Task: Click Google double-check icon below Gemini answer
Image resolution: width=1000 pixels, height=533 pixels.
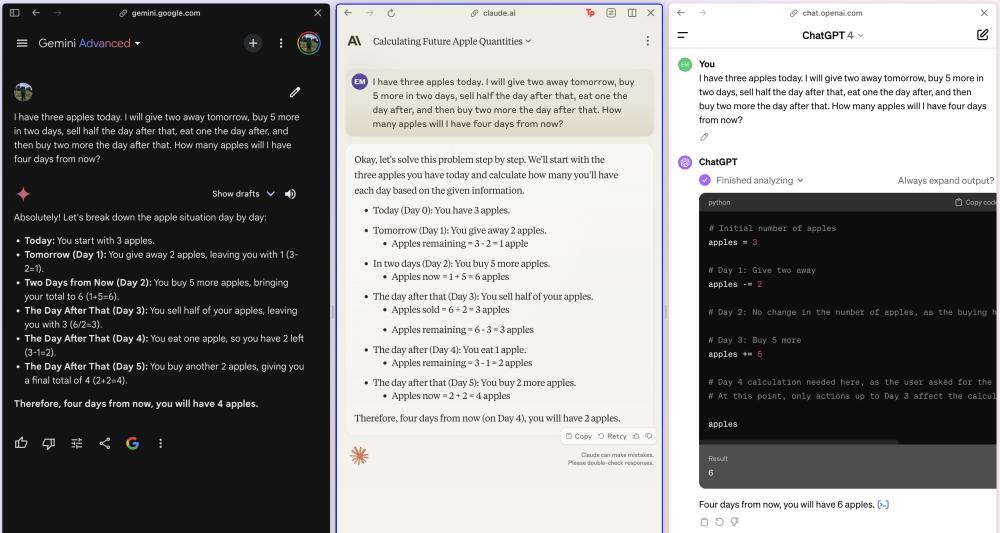Action: [132, 443]
